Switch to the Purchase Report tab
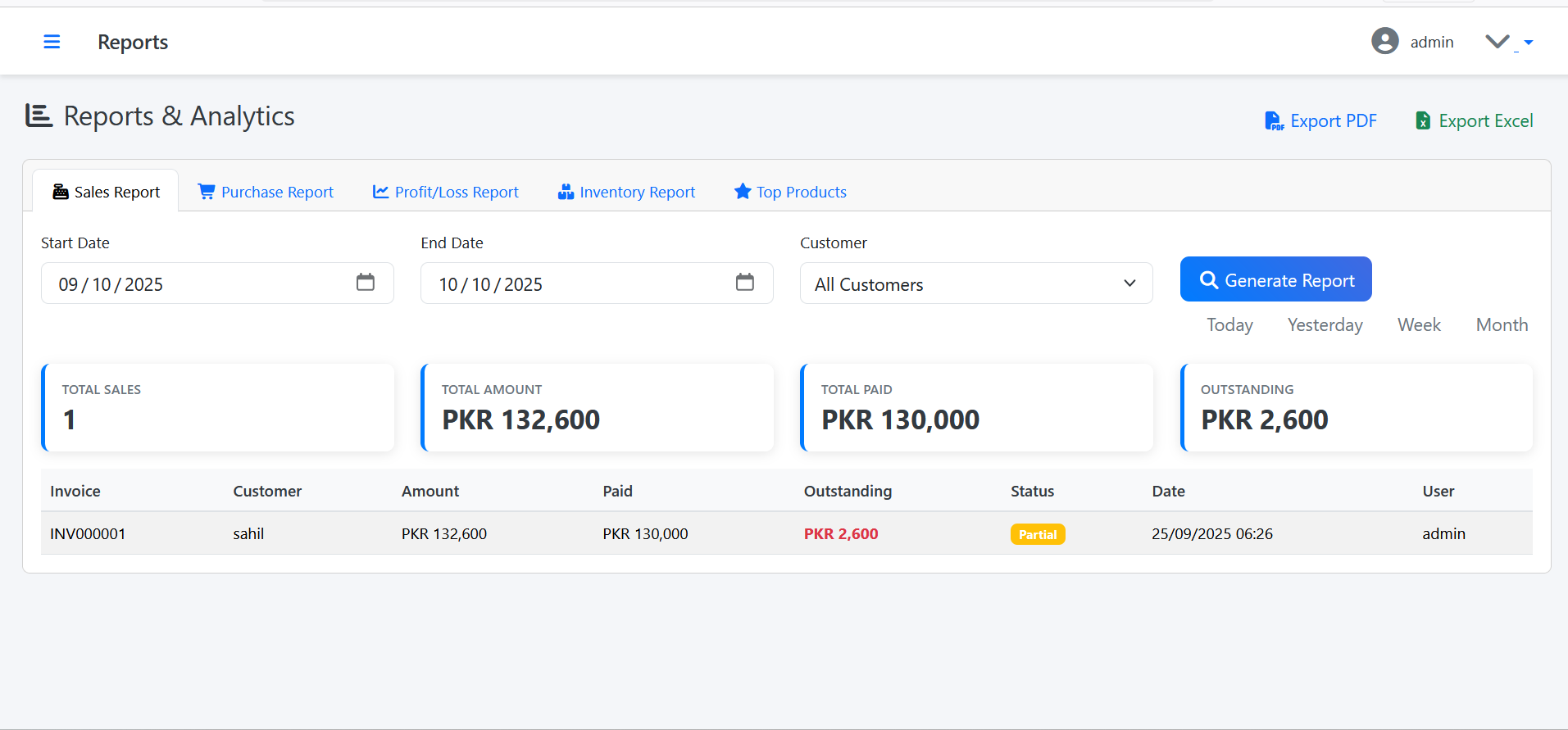Screen dimensions: 1568x730 [266, 192]
